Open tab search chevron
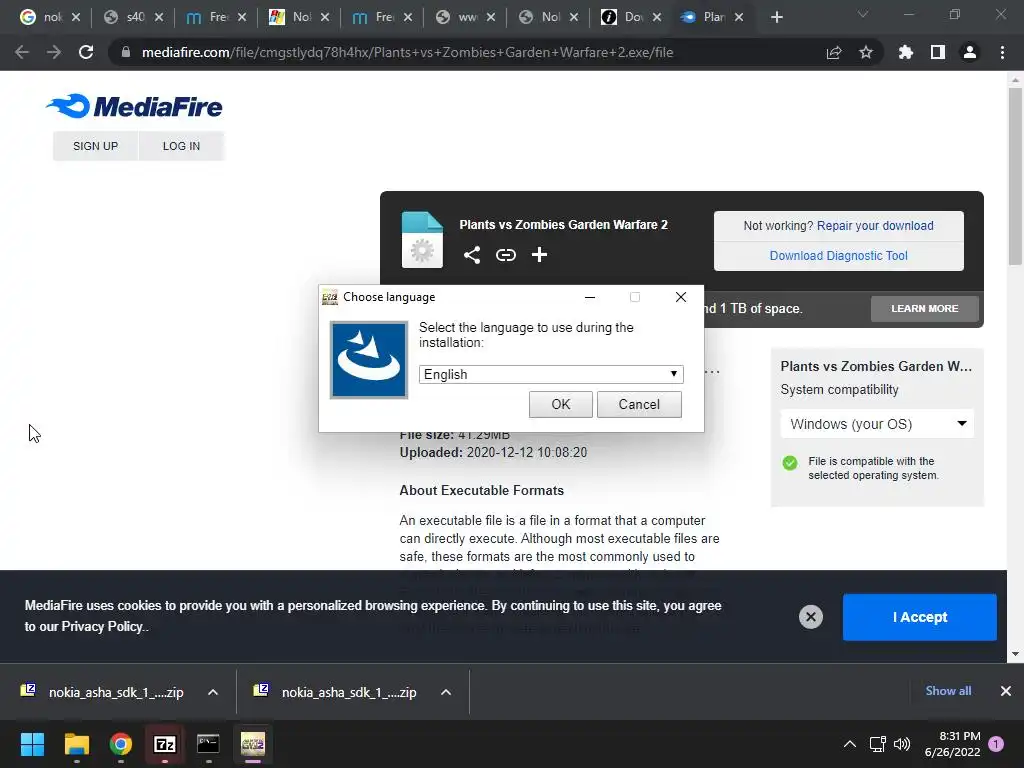The height and width of the screenshot is (768, 1024). coord(863,14)
